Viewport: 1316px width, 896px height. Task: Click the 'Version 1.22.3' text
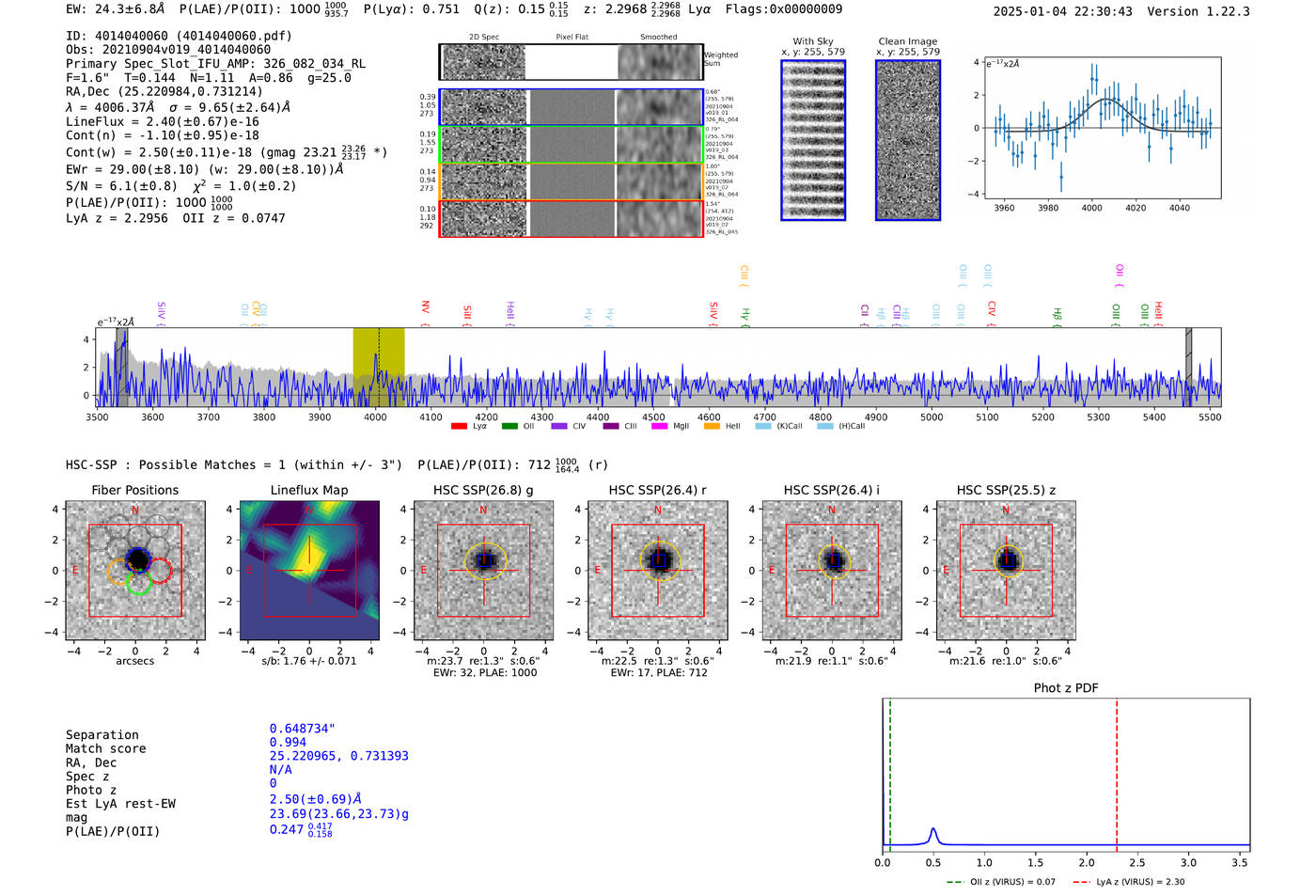(1198, 11)
